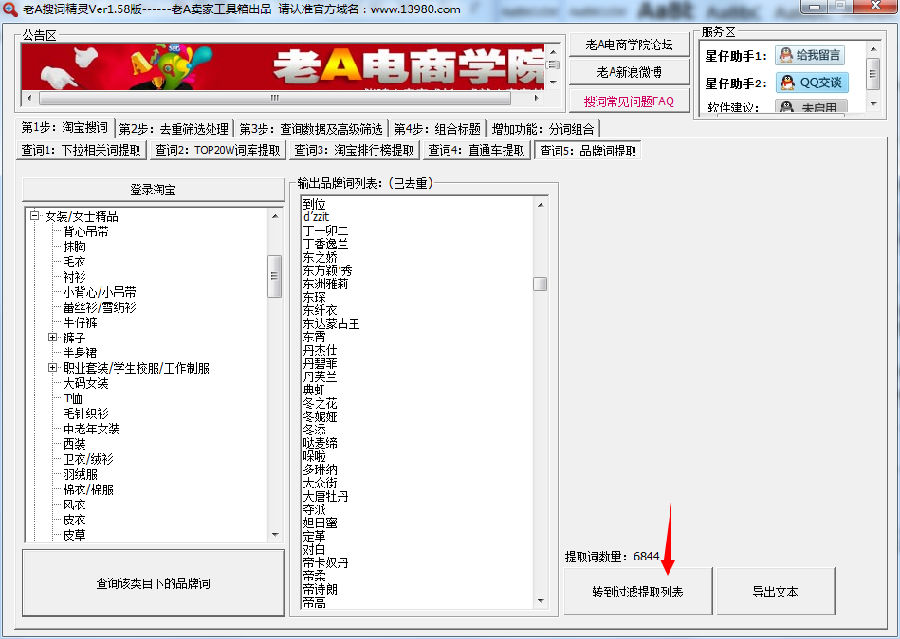Select brand word 东方颖秀
This screenshot has width=900, height=639.
[327, 270]
